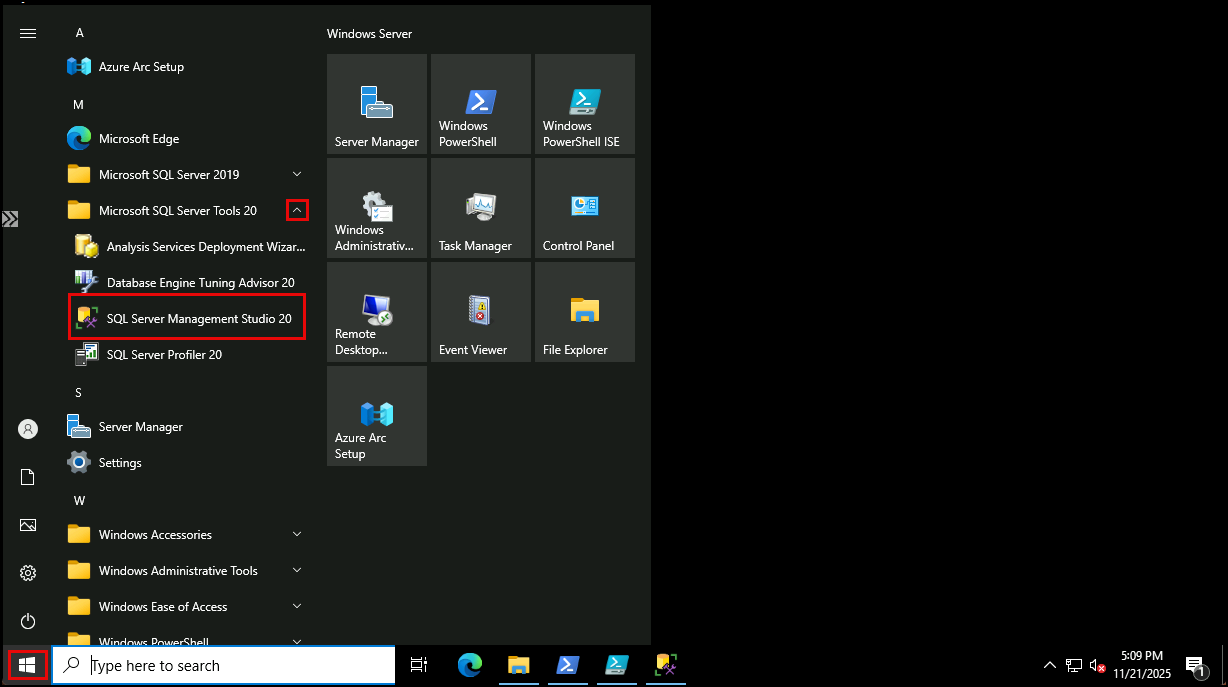Screen dimensions: 1228x687
Task: Open File Explorer from its tile
Action: click(584, 311)
